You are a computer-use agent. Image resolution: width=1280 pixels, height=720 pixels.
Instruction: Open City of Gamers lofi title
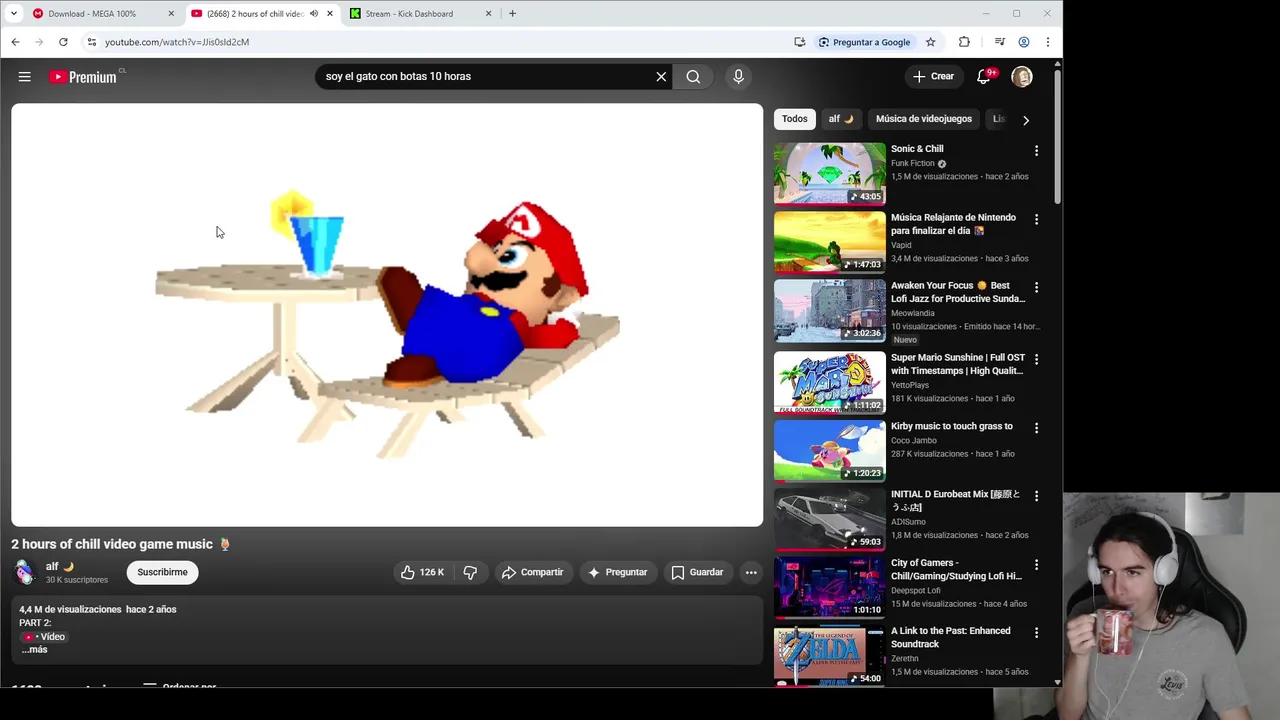click(x=956, y=570)
